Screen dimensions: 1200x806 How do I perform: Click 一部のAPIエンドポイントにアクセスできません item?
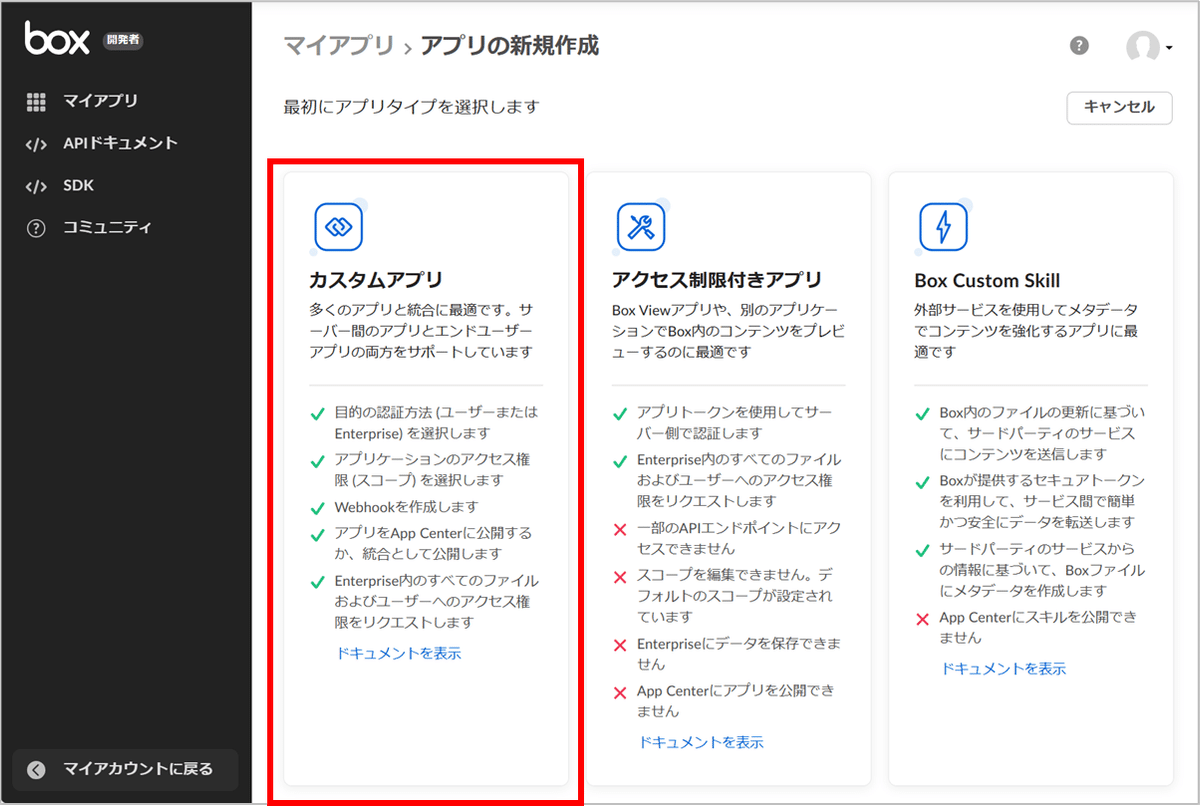click(x=739, y=539)
